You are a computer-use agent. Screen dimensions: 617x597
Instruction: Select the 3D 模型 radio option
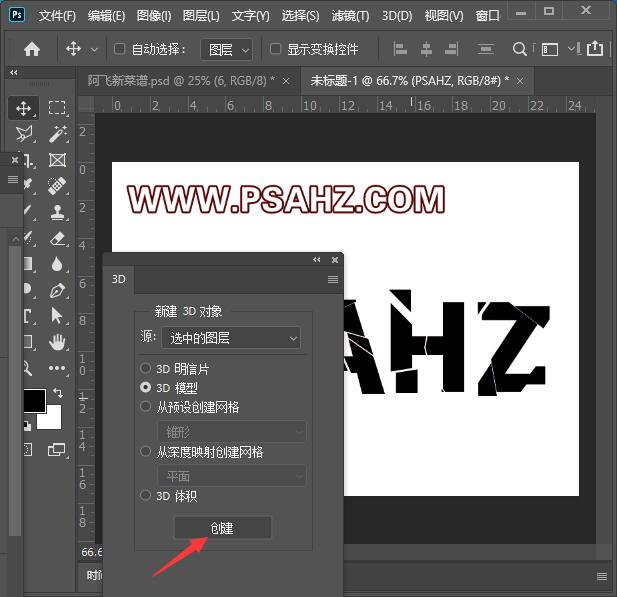click(145, 387)
